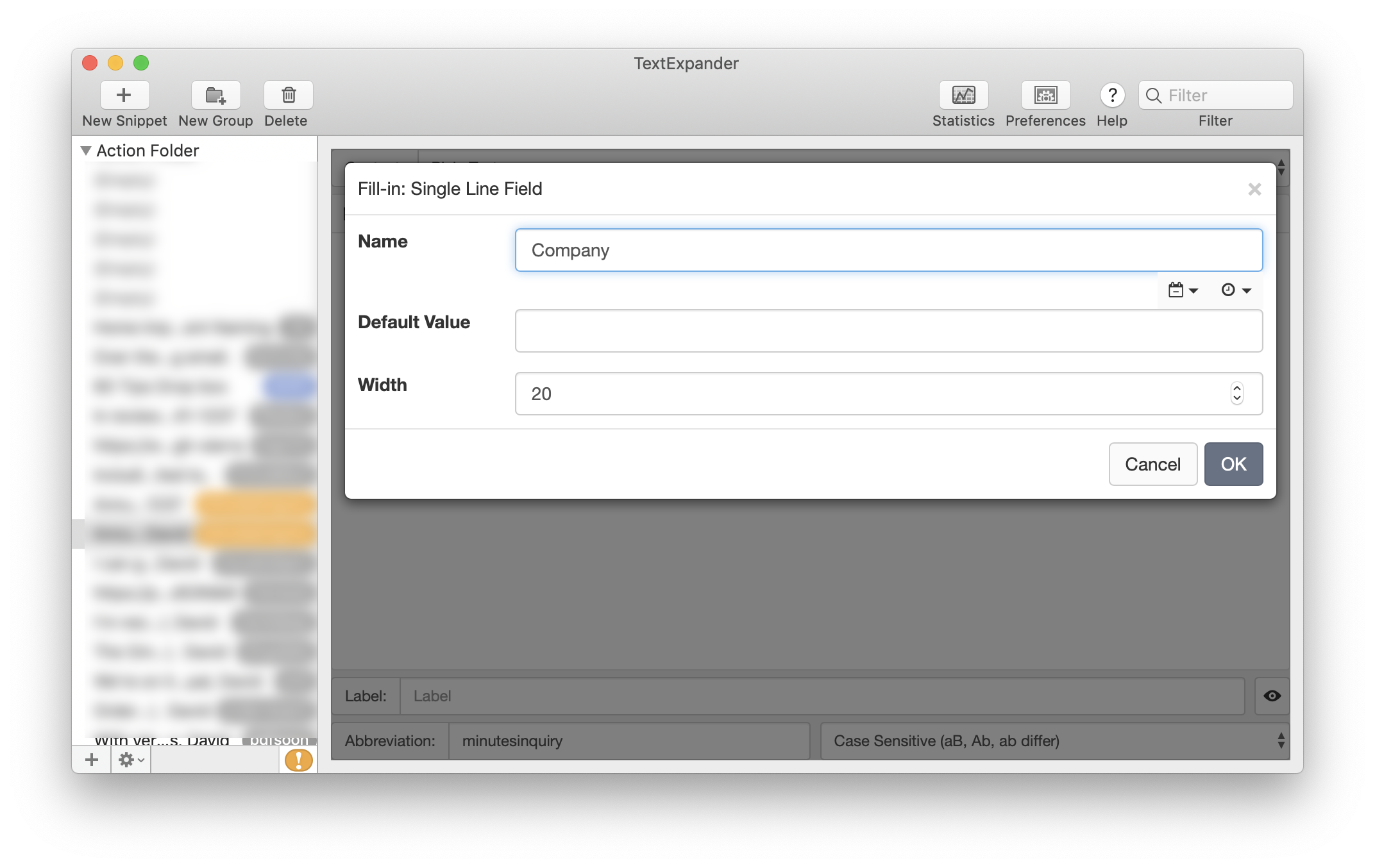Open the calendar date dropdown
Image resolution: width=1375 pixels, height=868 pixels.
(1183, 290)
